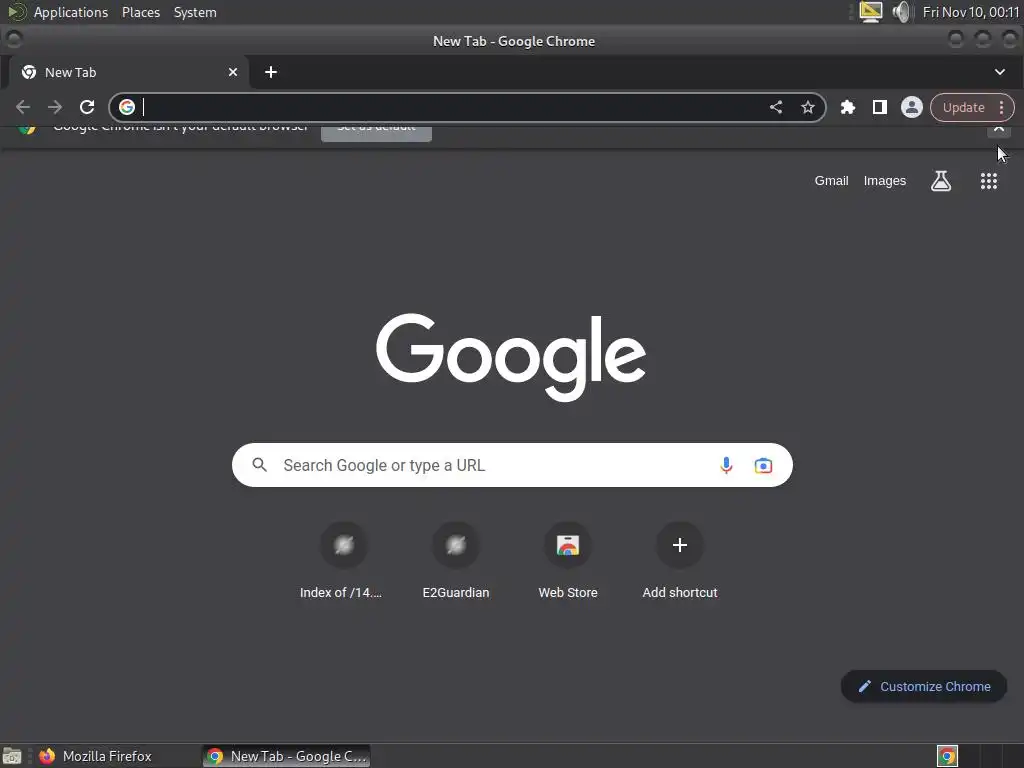Add a new shortcut tile
The height and width of the screenshot is (768, 1024).
click(679, 560)
